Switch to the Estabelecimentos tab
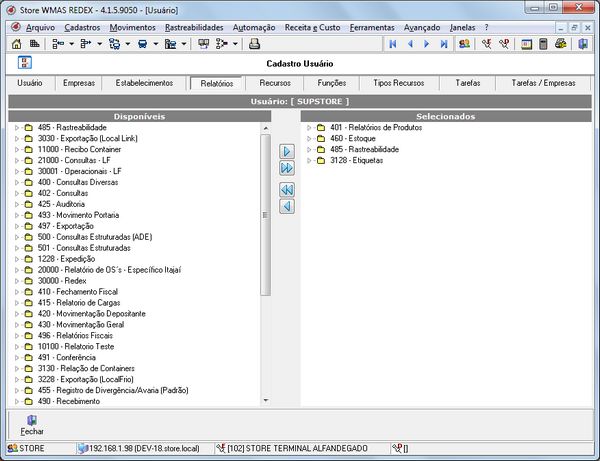 (x=144, y=83)
